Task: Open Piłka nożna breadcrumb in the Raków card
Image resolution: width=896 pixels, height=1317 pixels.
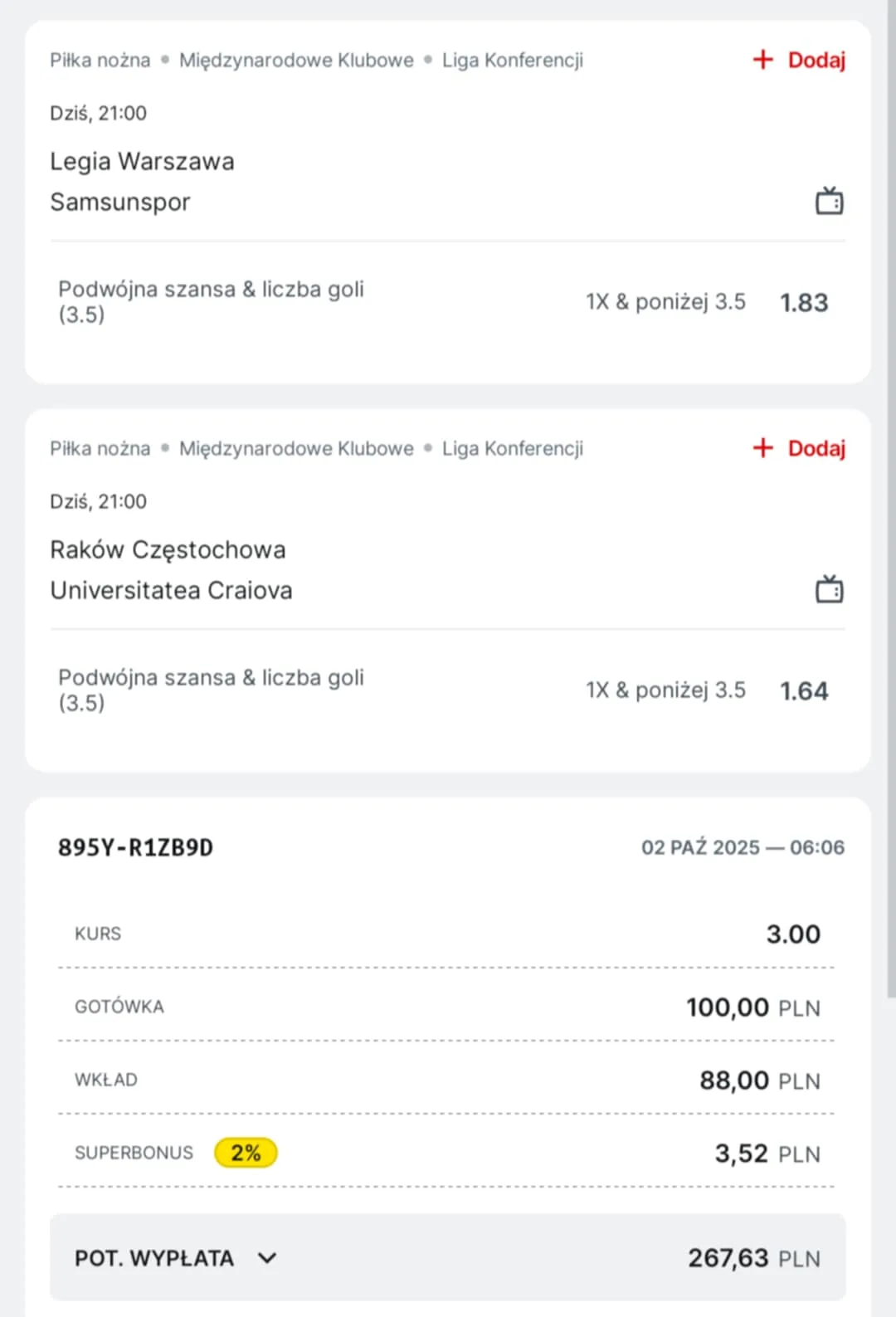Action: pyautogui.click(x=100, y=449)
